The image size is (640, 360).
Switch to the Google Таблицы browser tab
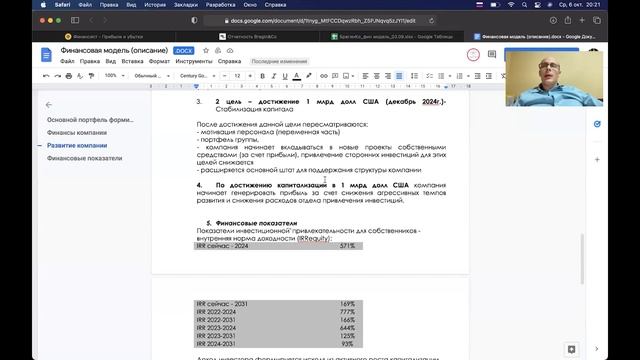click(x=391, y=36)
